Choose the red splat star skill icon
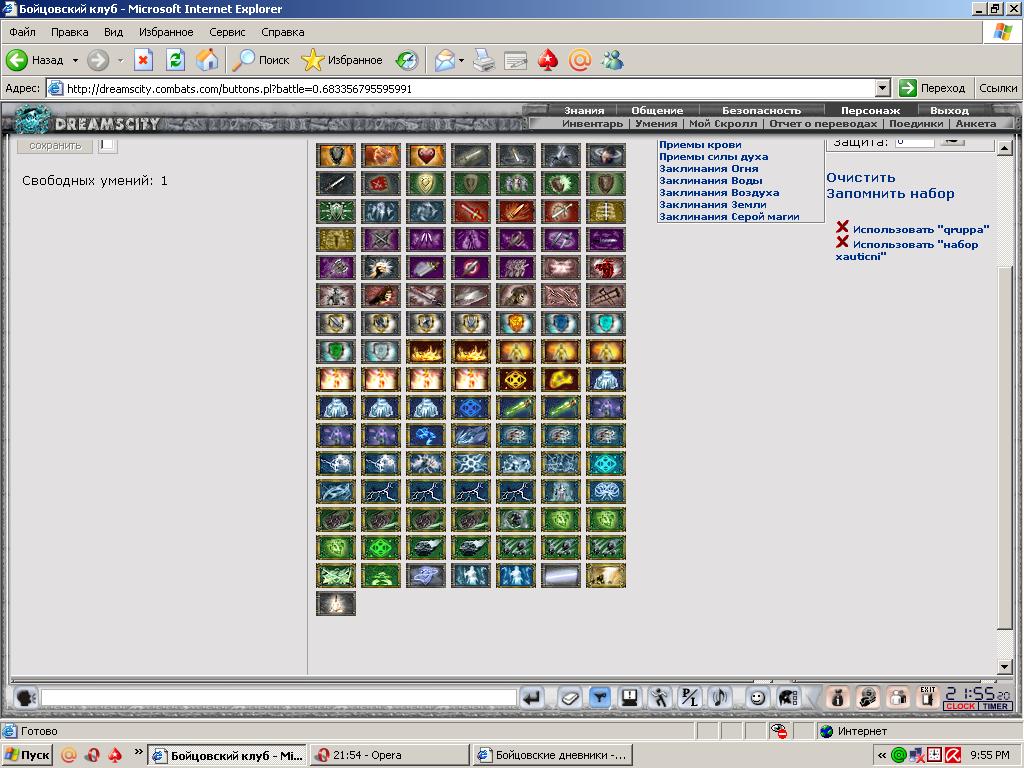Image resolution: width=1024 pixels, height=768 pixels. (x=381, y=184)
